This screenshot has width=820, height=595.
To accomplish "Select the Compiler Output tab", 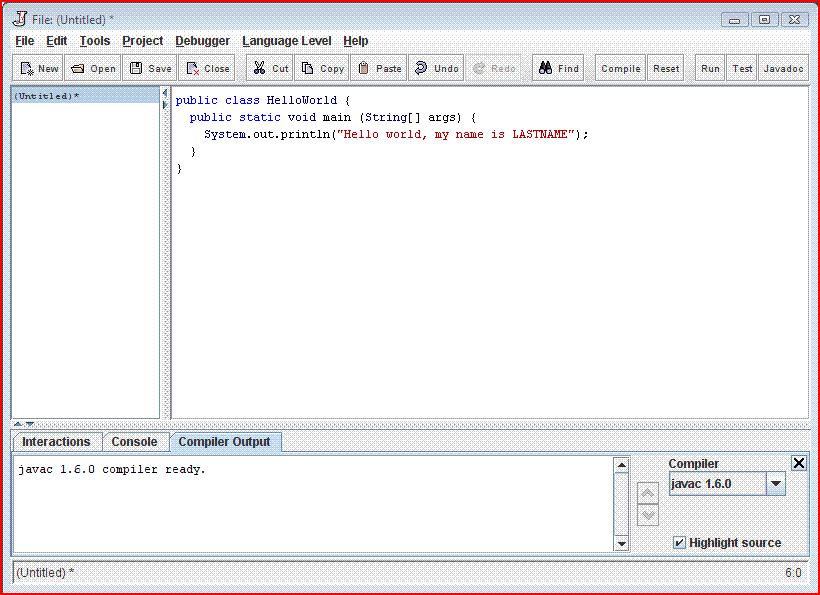I will [225, 442].
